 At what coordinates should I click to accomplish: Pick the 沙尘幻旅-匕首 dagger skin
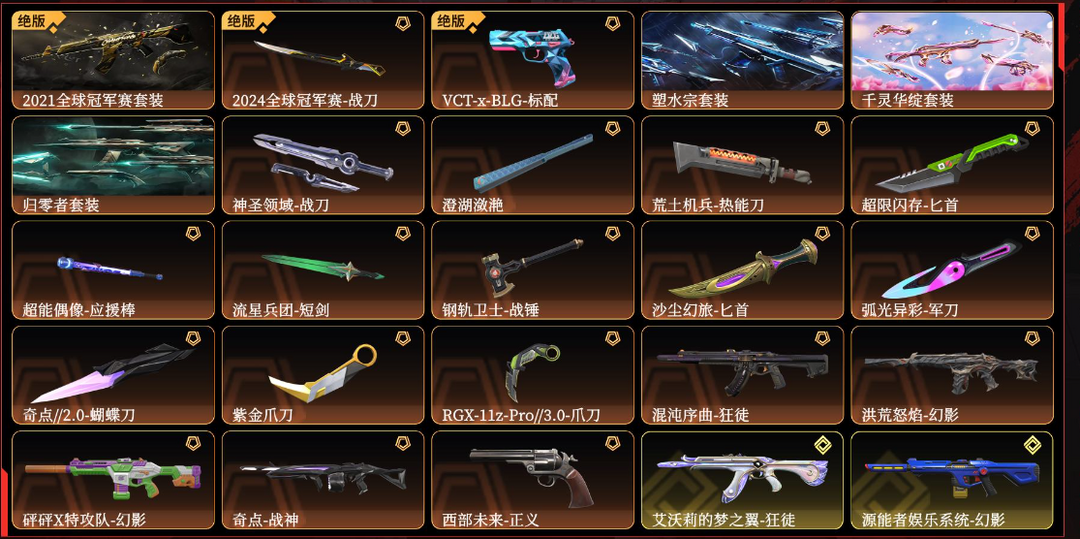(742, 271)
